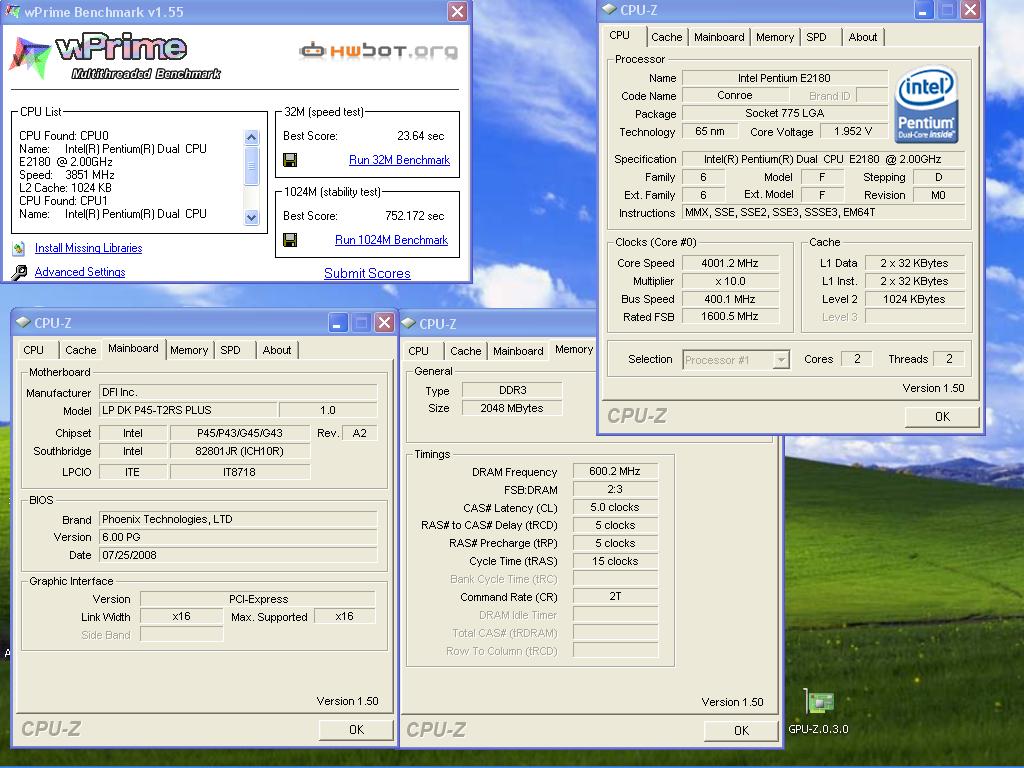Select Cache tab in Mainboard CPU-Z window

coord(80,350)
